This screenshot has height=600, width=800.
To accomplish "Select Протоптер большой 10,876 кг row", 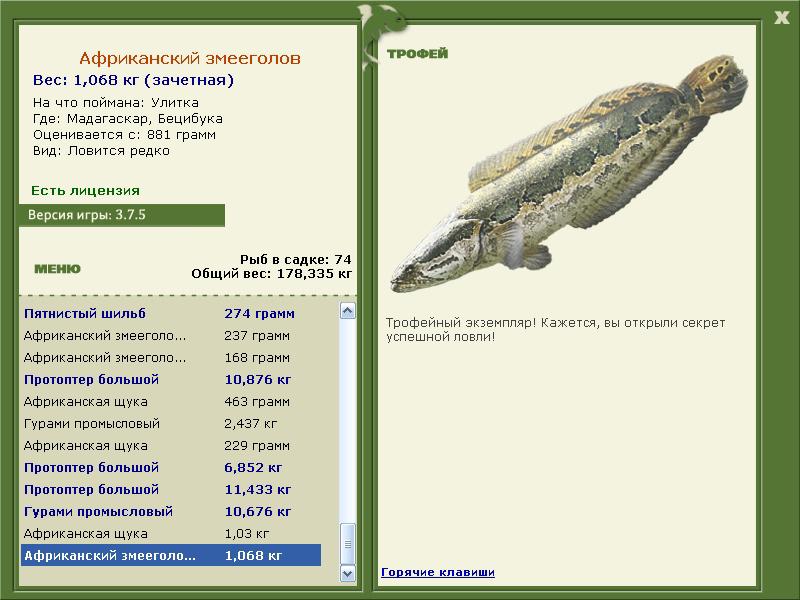I will pos(171,379).
